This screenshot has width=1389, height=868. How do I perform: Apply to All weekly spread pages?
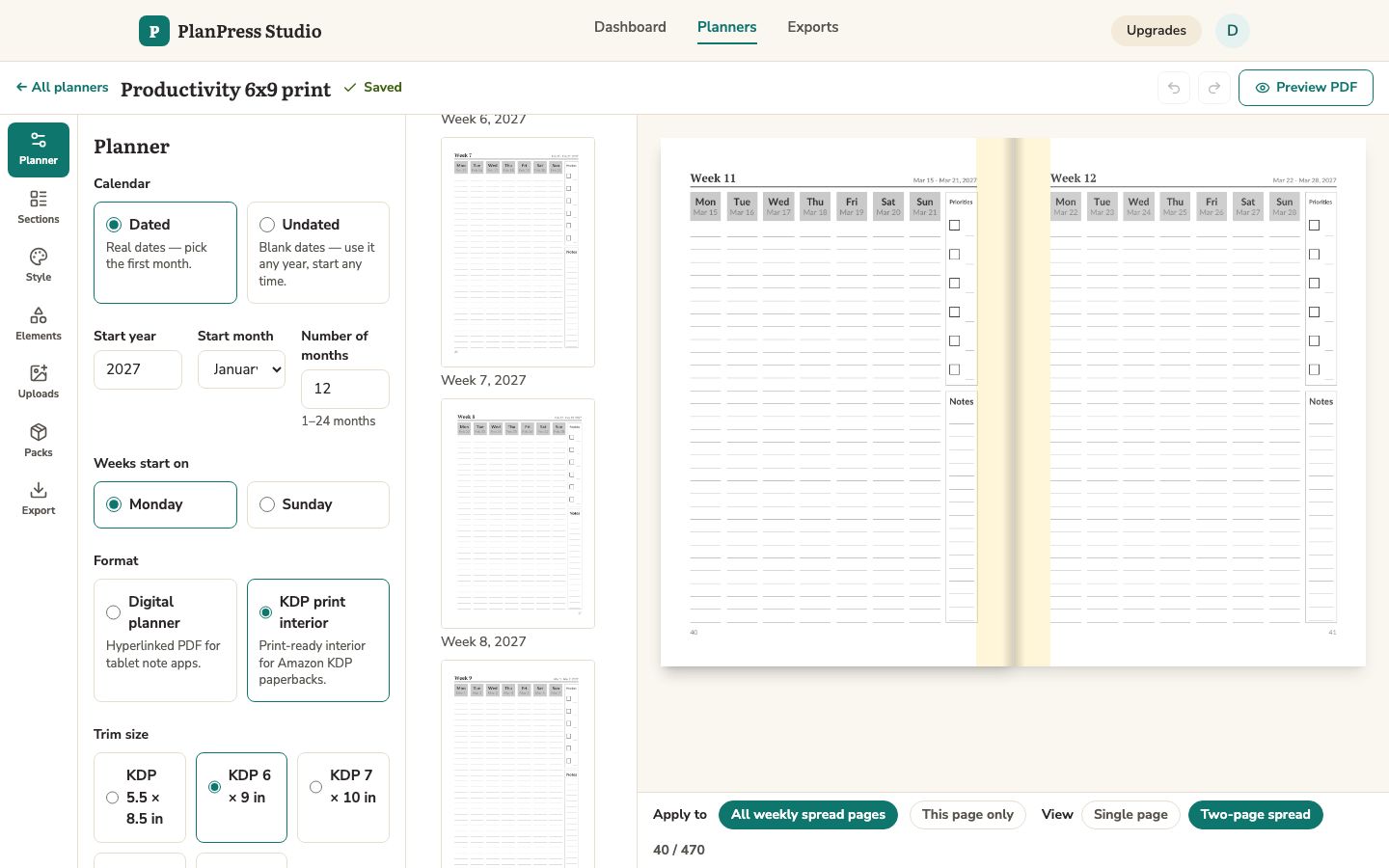pos(808,815)
